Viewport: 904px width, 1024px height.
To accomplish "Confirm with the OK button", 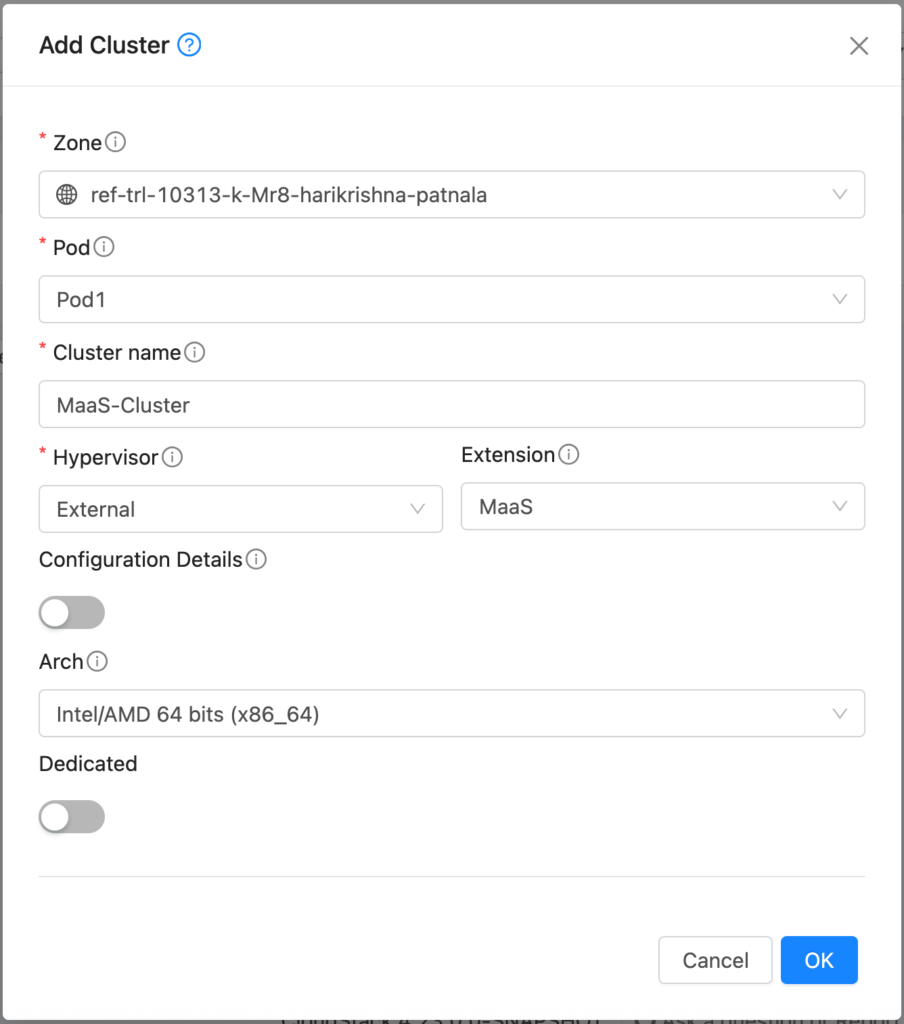I will pyautogui.click(x=819, y=960).
